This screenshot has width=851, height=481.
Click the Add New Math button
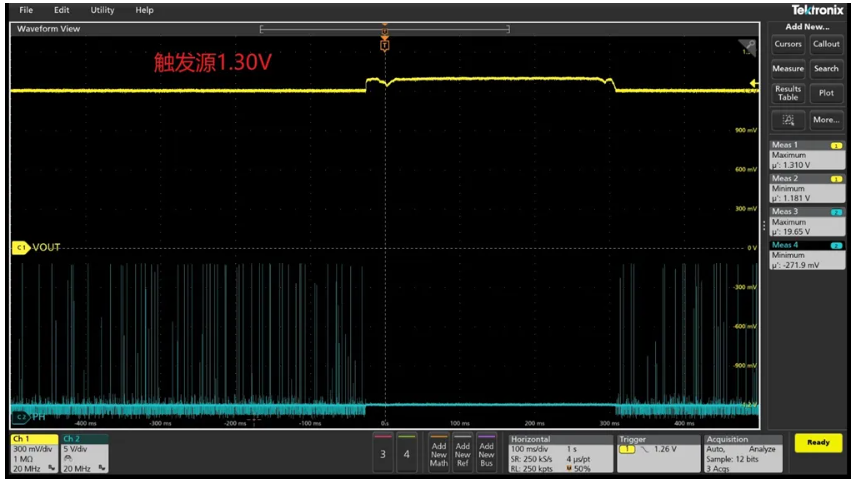click(x=438, y=453)
